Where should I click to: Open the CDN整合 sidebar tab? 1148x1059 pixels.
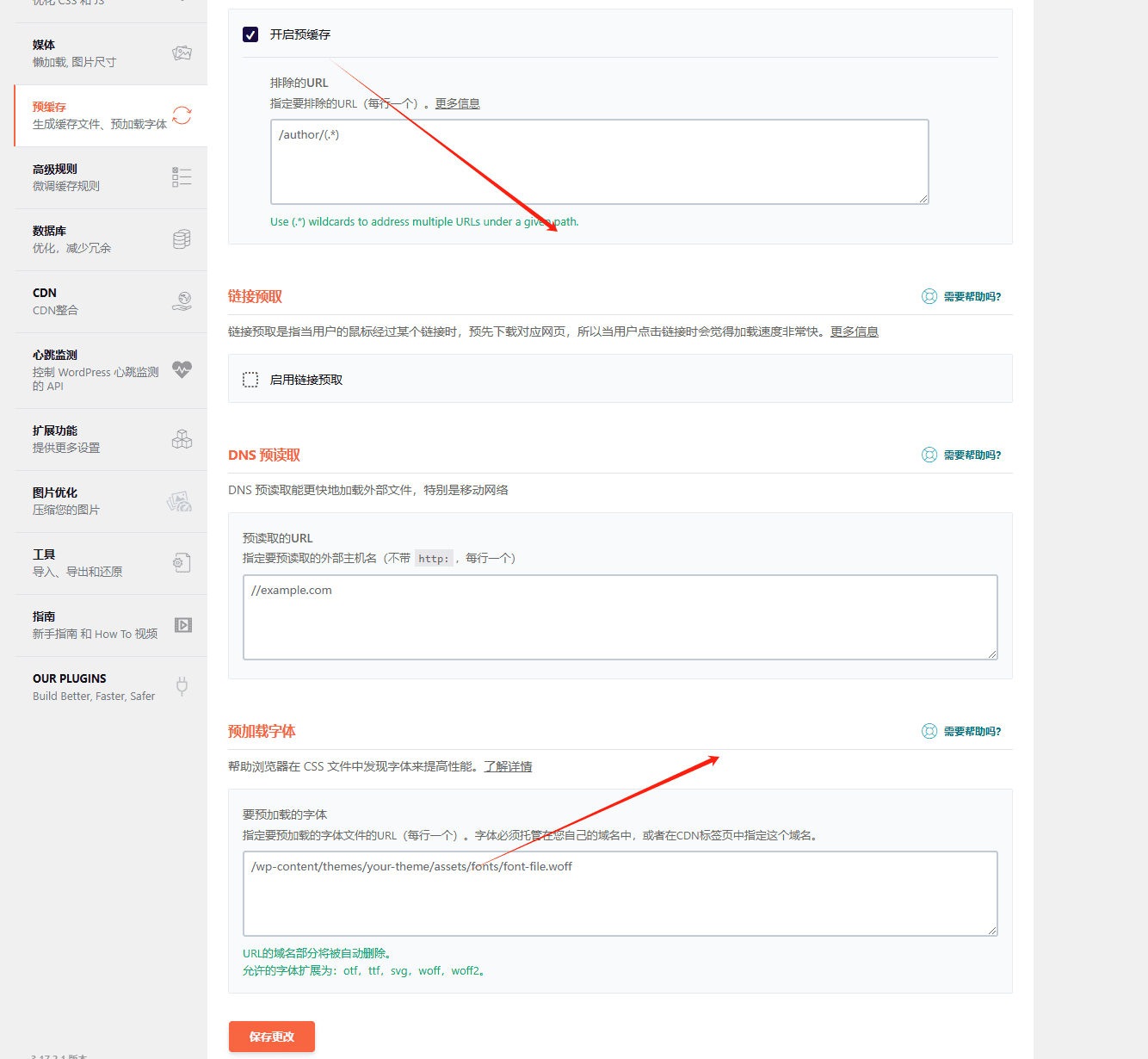(x=110, y=301)
